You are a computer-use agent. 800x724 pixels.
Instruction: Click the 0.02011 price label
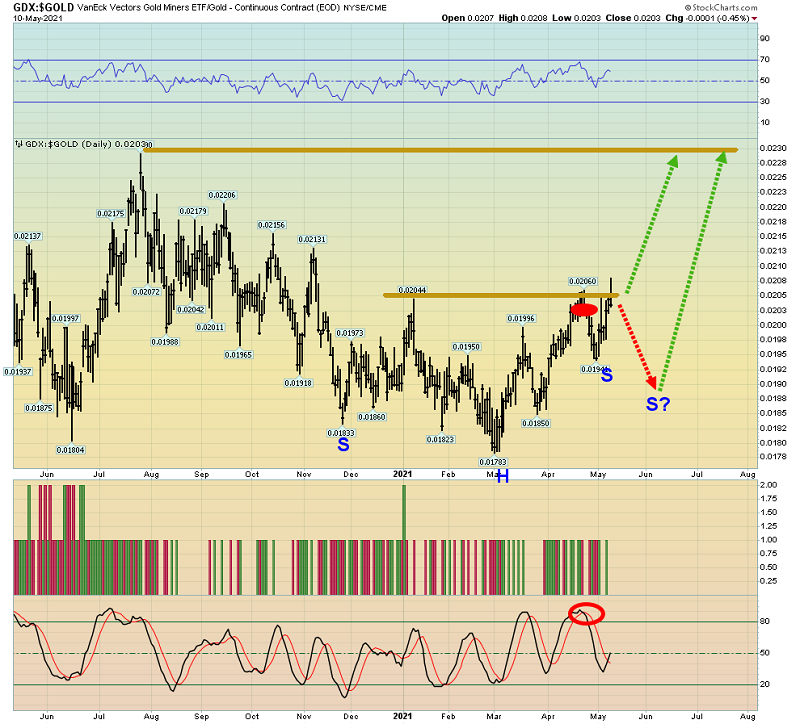click(210, 327)
